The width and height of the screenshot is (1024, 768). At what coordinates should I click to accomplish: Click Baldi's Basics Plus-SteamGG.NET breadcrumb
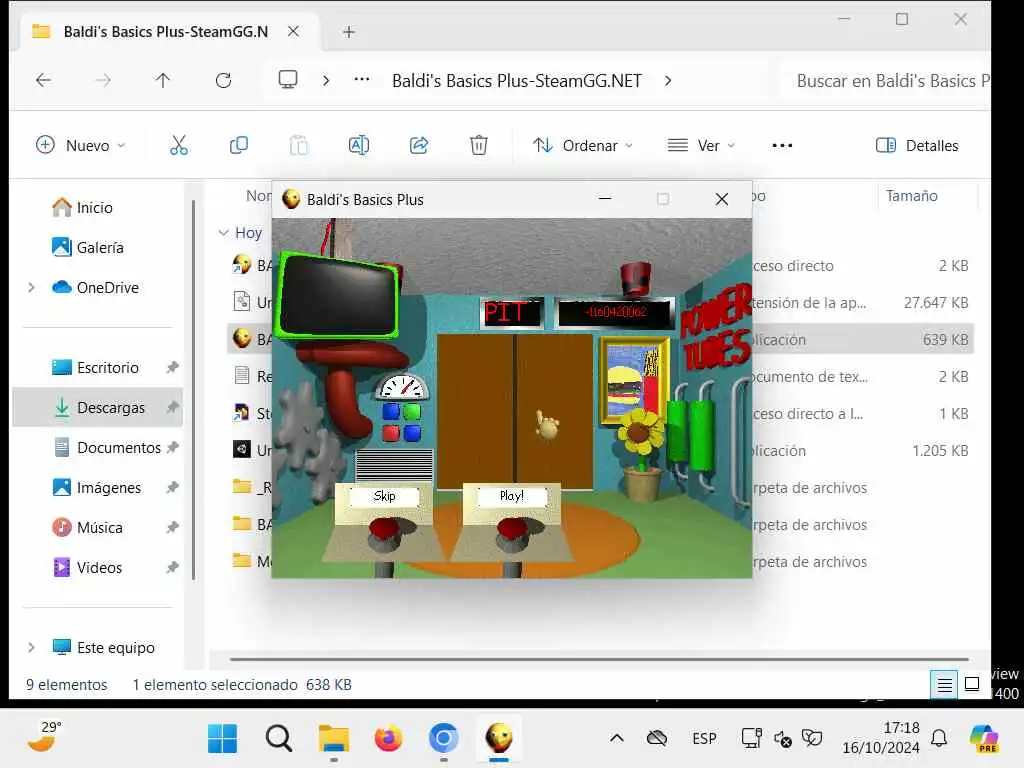(x=517, y=80)
